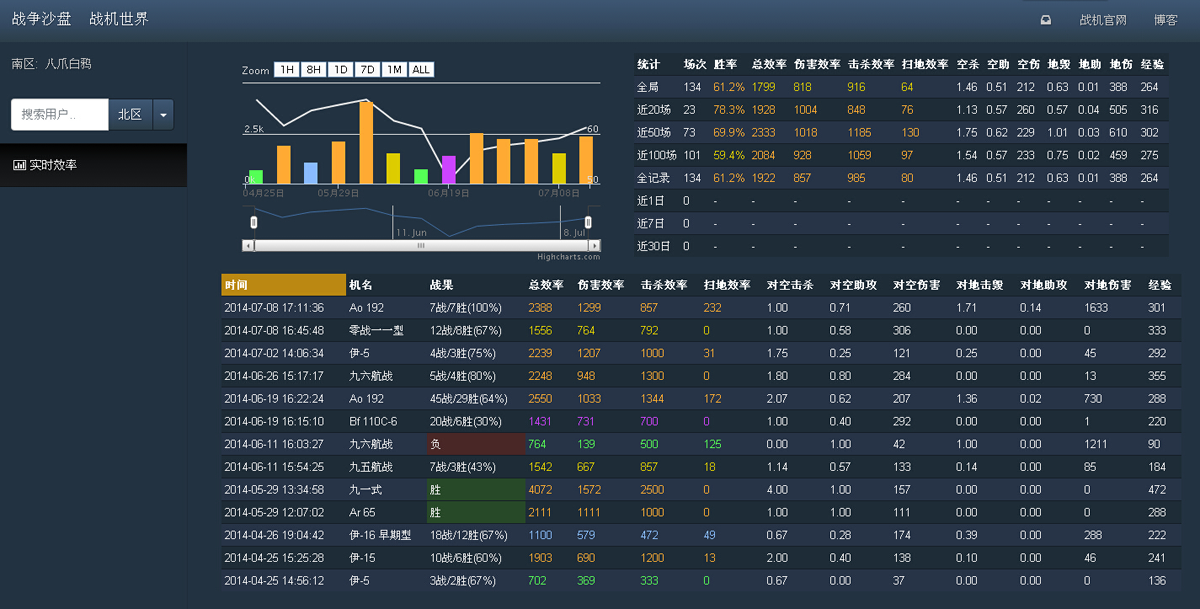This screenshot has height=609, width=1200.
Task: Open the 博客 nav link
Action: click(x=1166, y=20)
